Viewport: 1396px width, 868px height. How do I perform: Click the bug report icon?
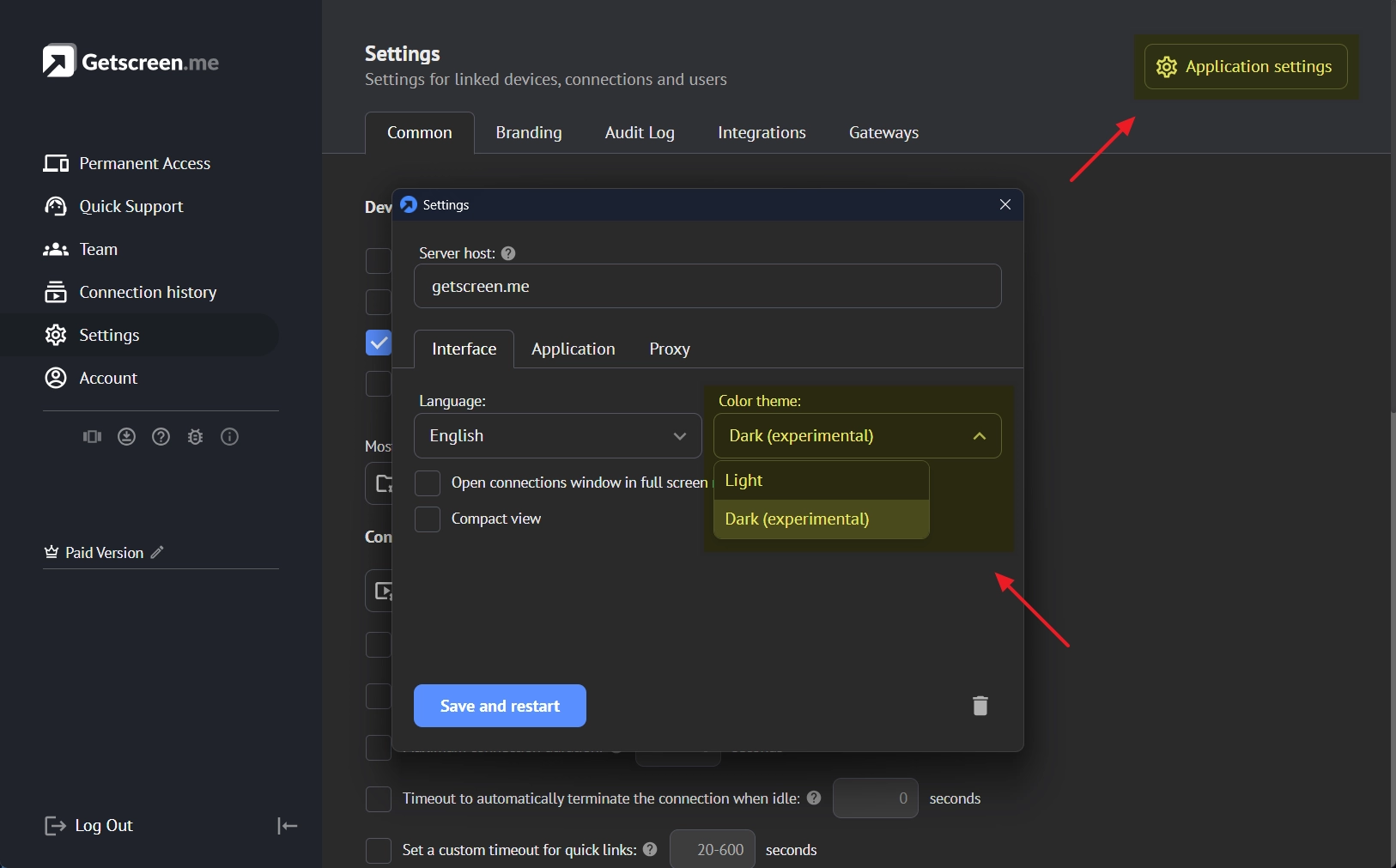point(195,437)
